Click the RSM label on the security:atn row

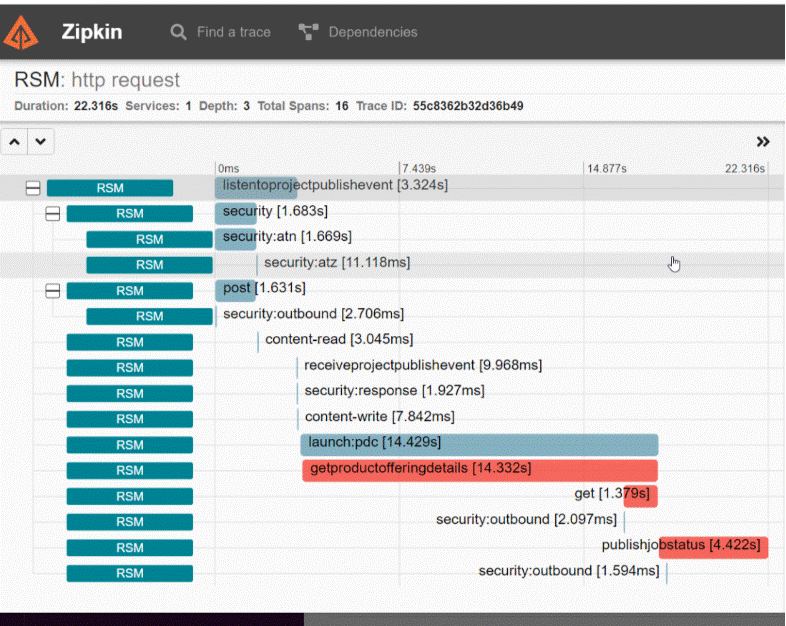pos(149,239)
